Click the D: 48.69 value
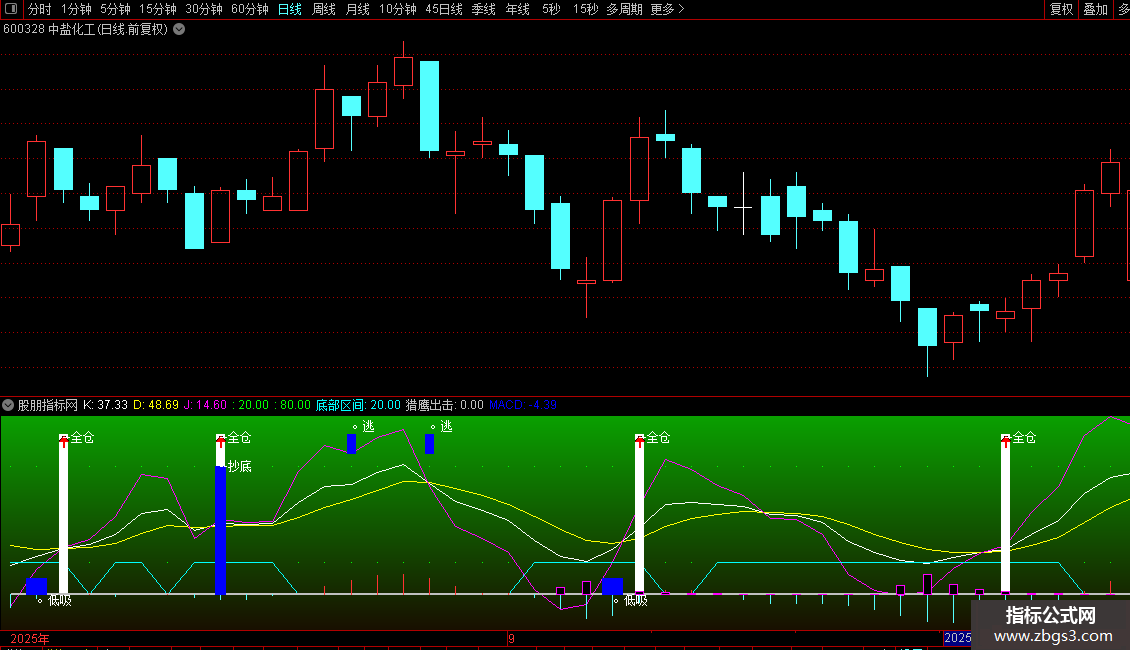 pos(156,405)
